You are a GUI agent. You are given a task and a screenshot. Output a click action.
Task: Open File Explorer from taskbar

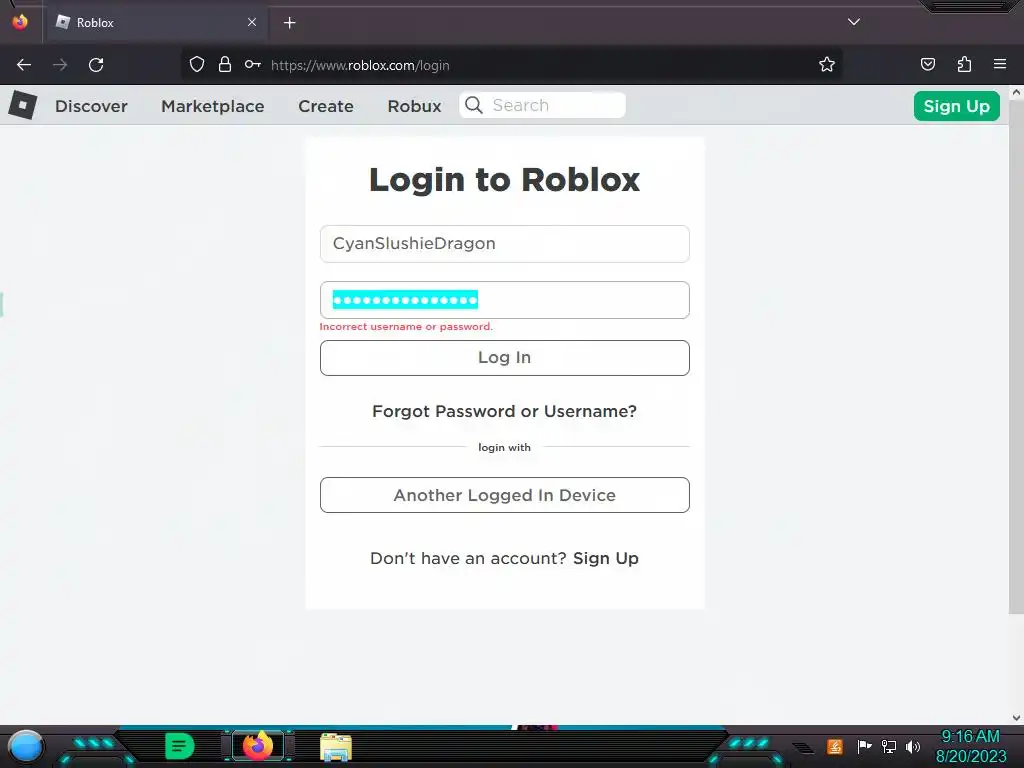click(336, 747)
